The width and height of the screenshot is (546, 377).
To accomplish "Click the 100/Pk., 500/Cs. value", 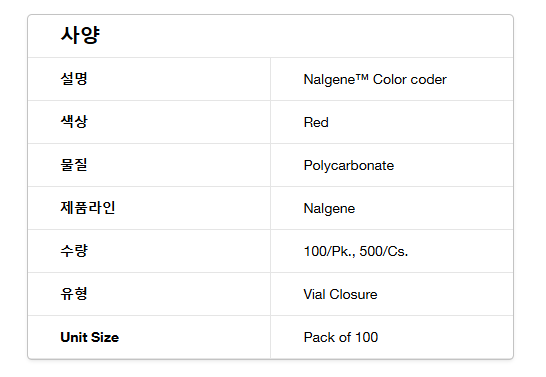I will point(356,251).
